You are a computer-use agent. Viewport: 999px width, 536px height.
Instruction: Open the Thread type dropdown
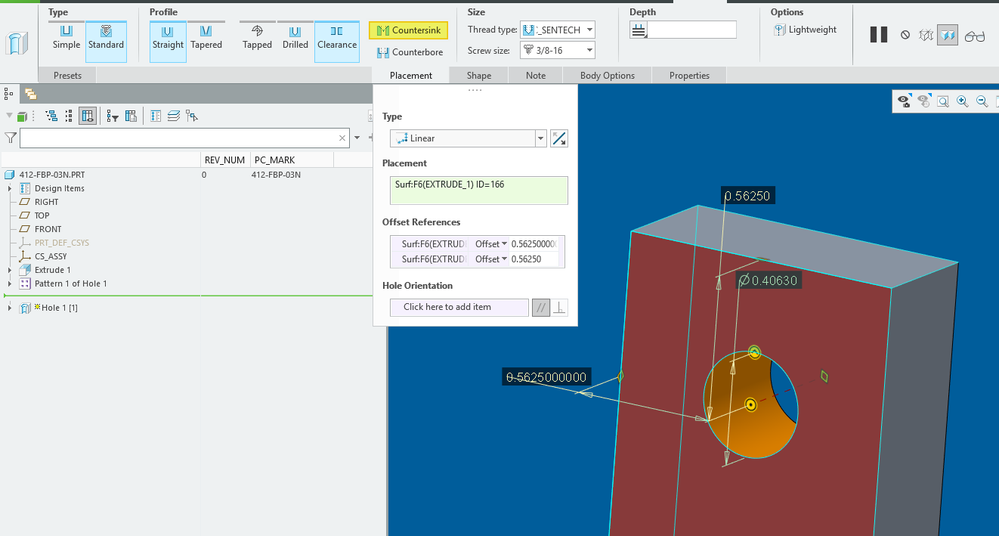557,30
